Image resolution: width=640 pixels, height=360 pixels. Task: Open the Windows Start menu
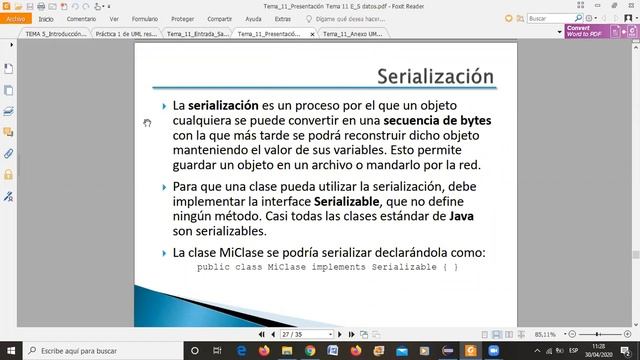pyautogui.click(x=11, y=351)
